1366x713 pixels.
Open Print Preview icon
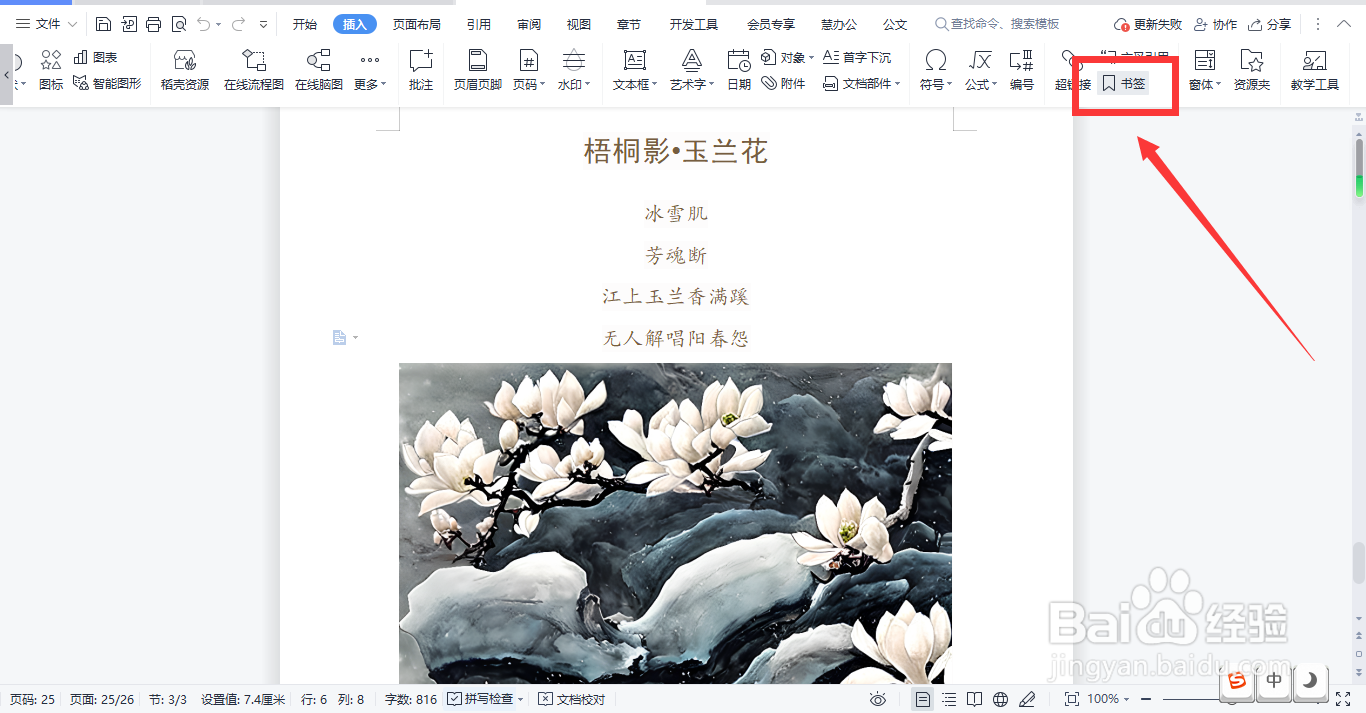click(178, 24)
